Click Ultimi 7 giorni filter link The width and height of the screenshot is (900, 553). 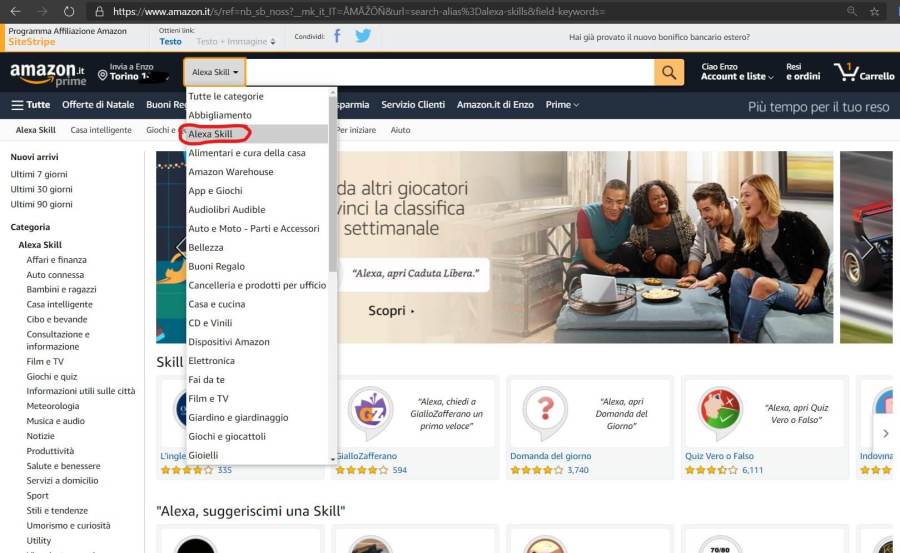[x=41, y=174]
